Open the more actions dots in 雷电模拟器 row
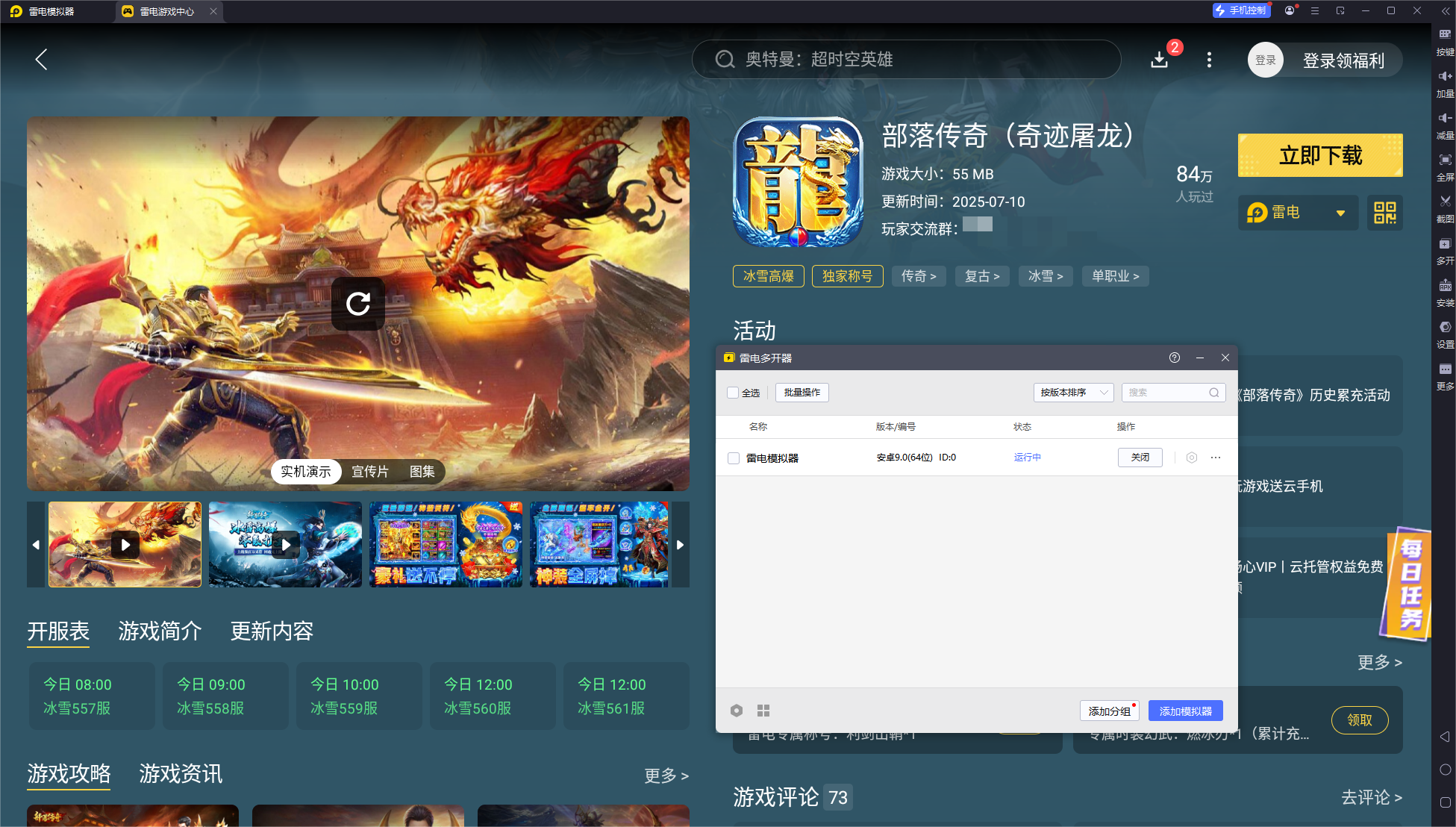 pos(1216,458)
